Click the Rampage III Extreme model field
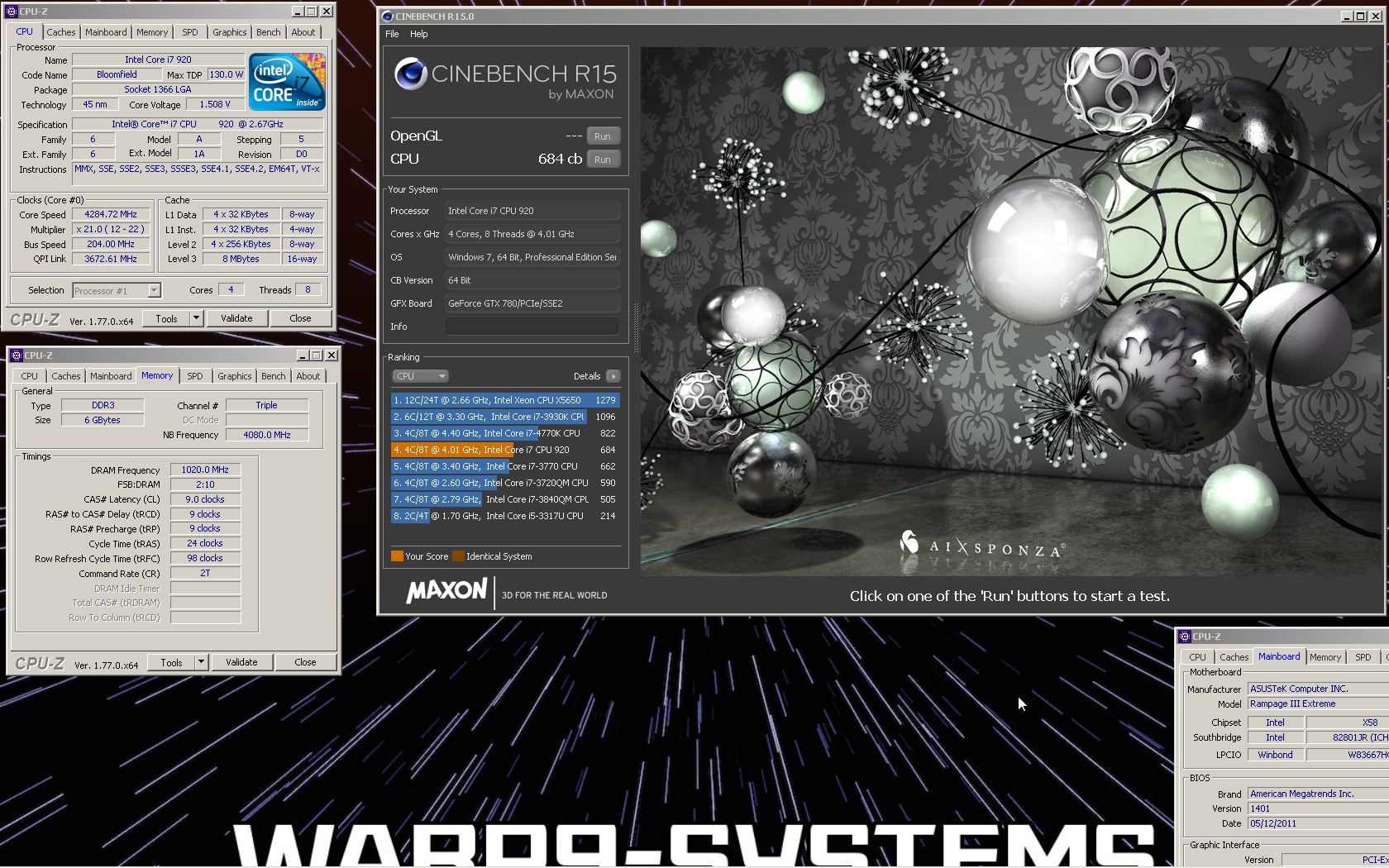The width and height of the screenshot is (1389, 868). point(1319,704)
